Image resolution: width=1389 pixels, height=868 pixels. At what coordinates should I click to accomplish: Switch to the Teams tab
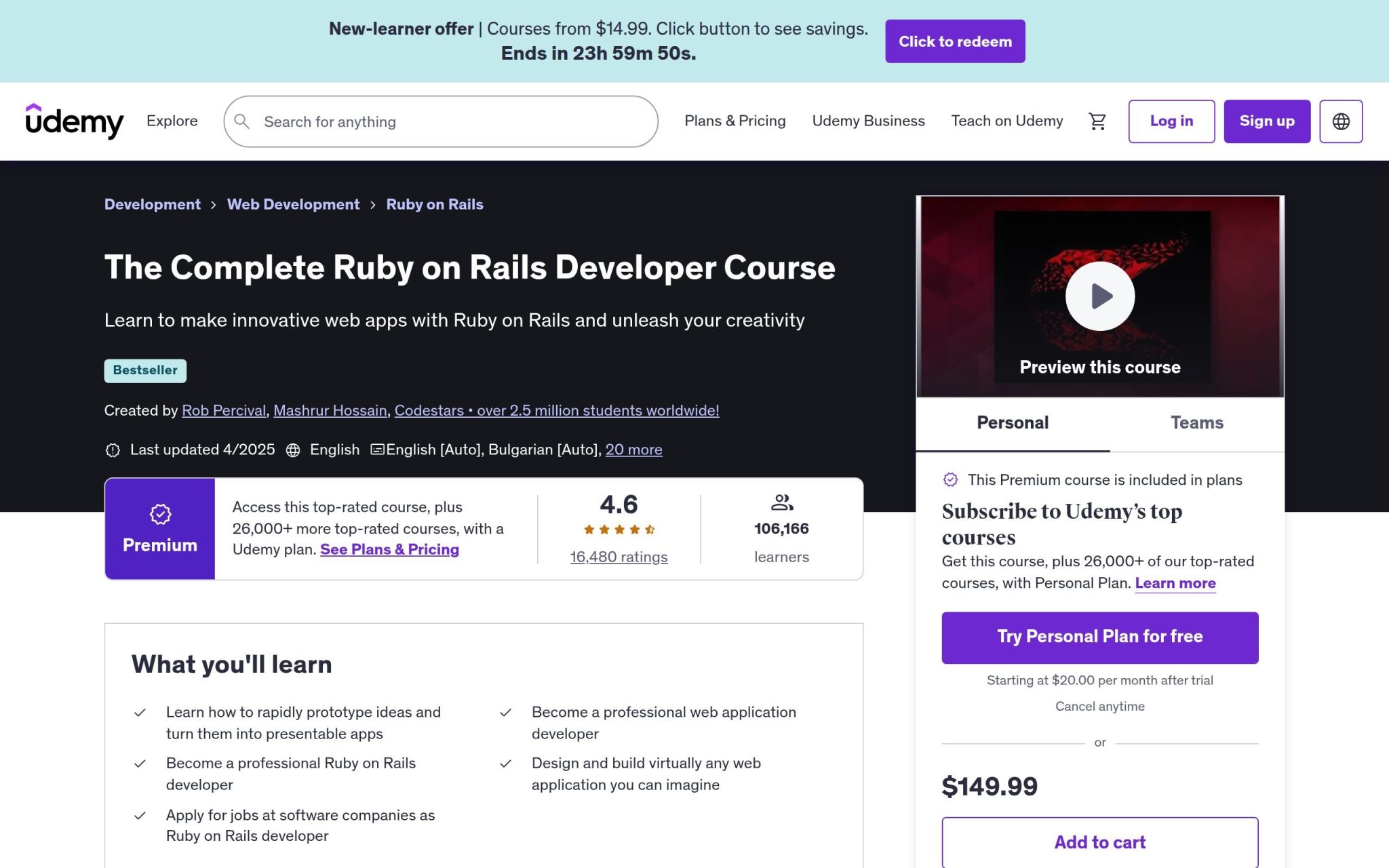1197,423
